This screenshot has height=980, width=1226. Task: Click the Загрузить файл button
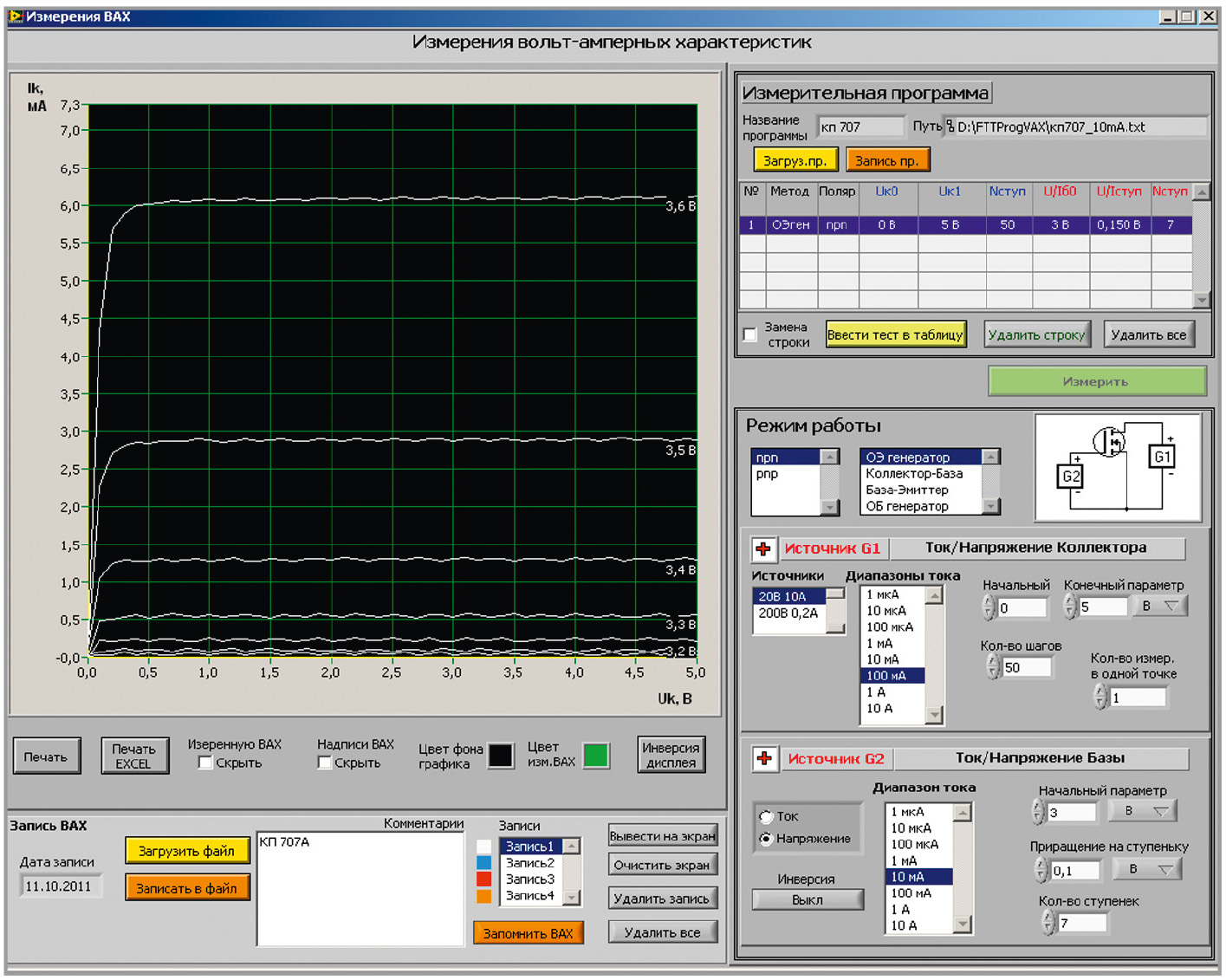[187, 851]
